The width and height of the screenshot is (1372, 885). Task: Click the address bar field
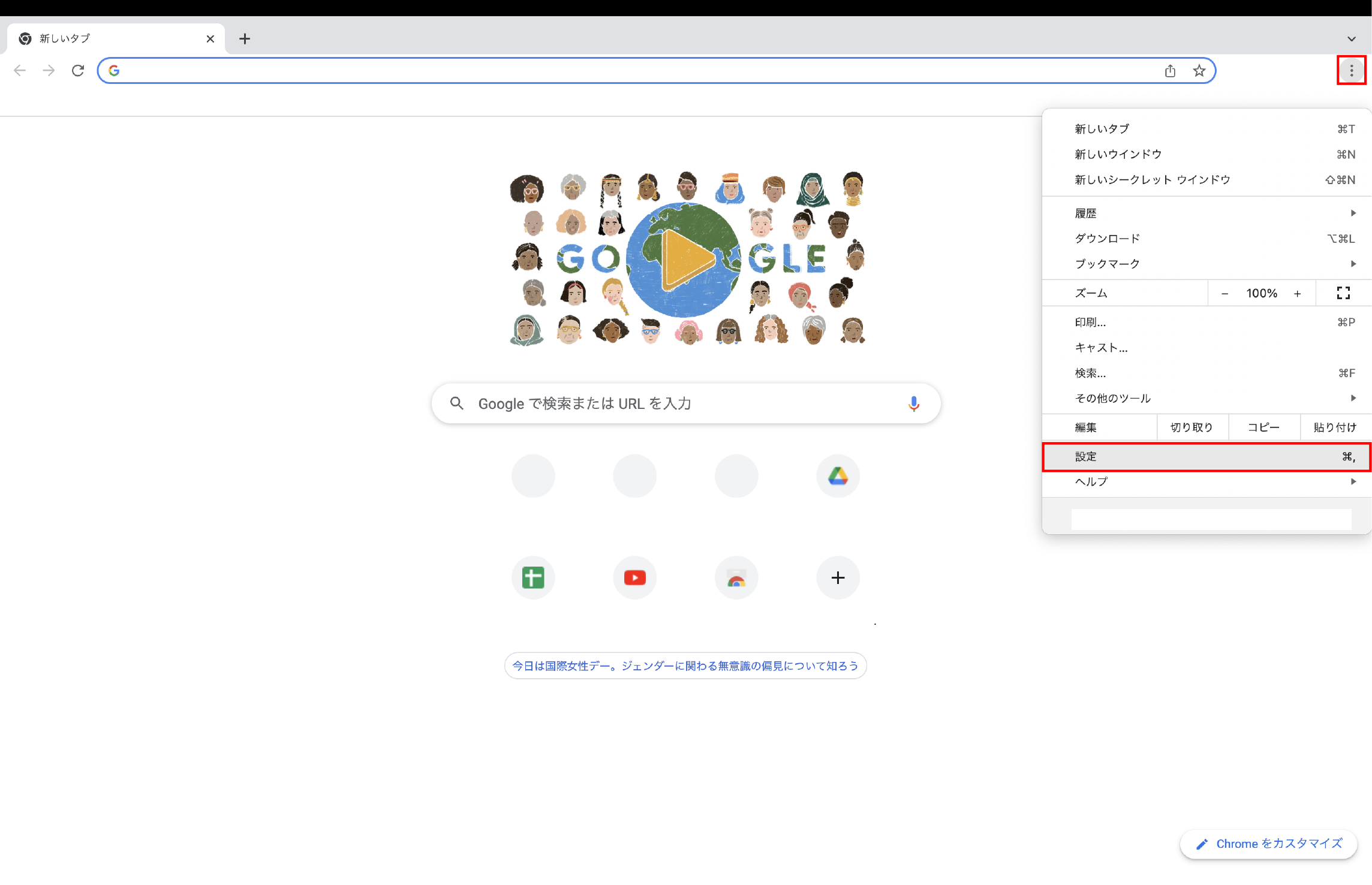click(656, 71)
